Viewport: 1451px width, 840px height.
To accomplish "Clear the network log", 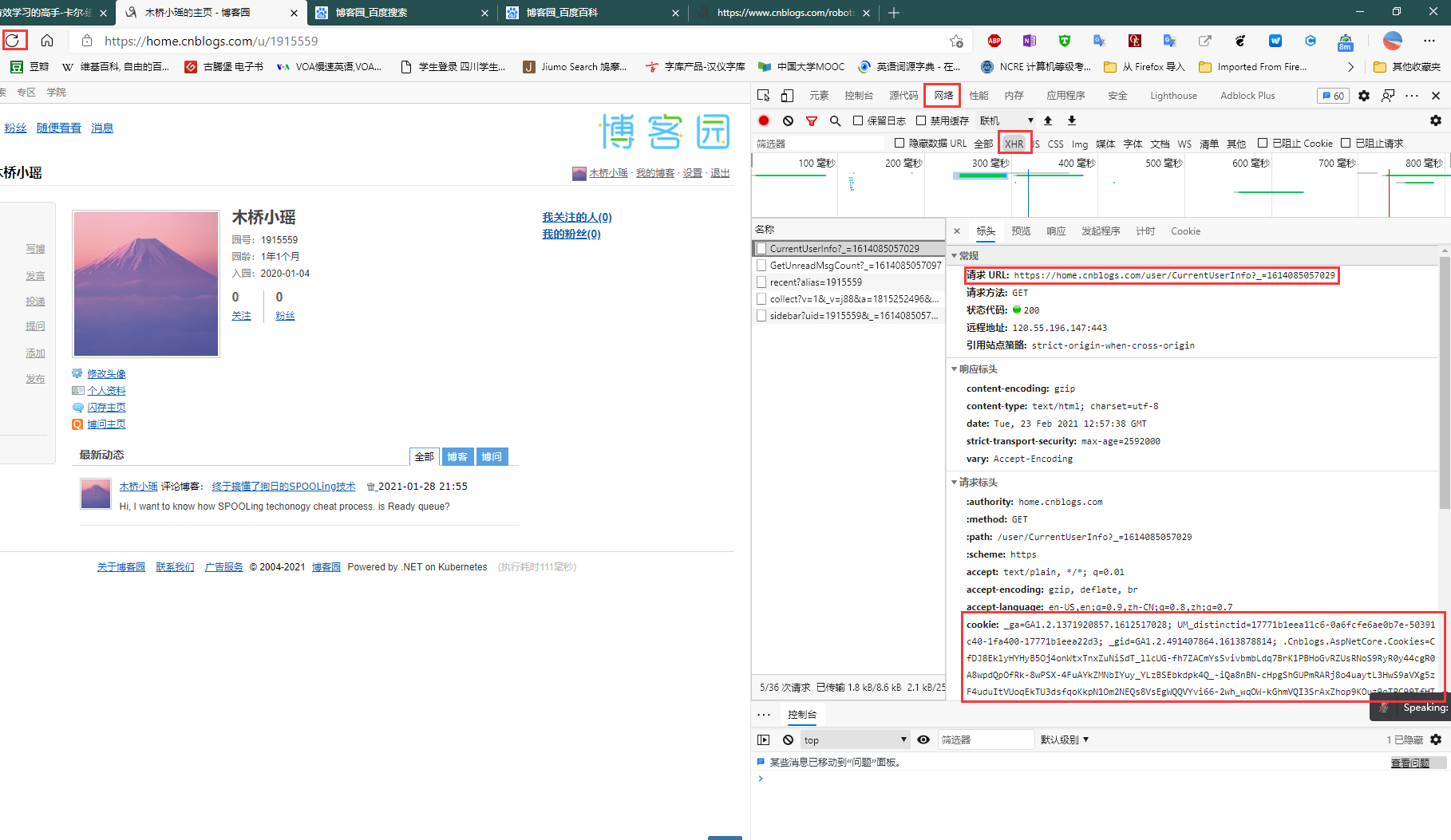I will pos(788,120).
